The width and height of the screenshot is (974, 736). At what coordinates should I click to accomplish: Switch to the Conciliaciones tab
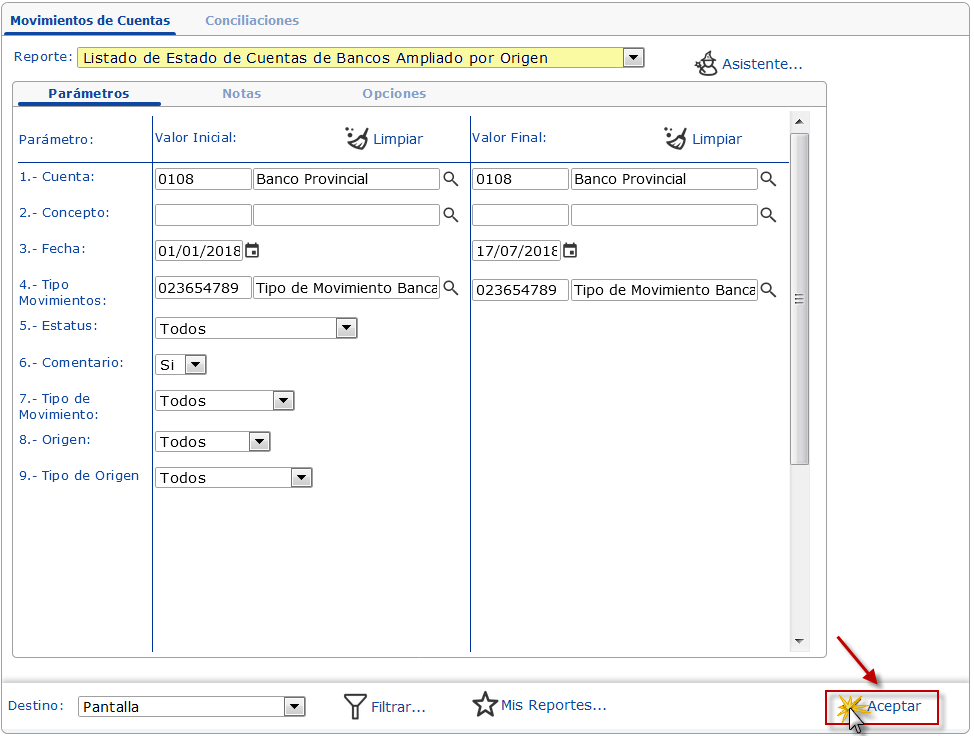[252, 20]
